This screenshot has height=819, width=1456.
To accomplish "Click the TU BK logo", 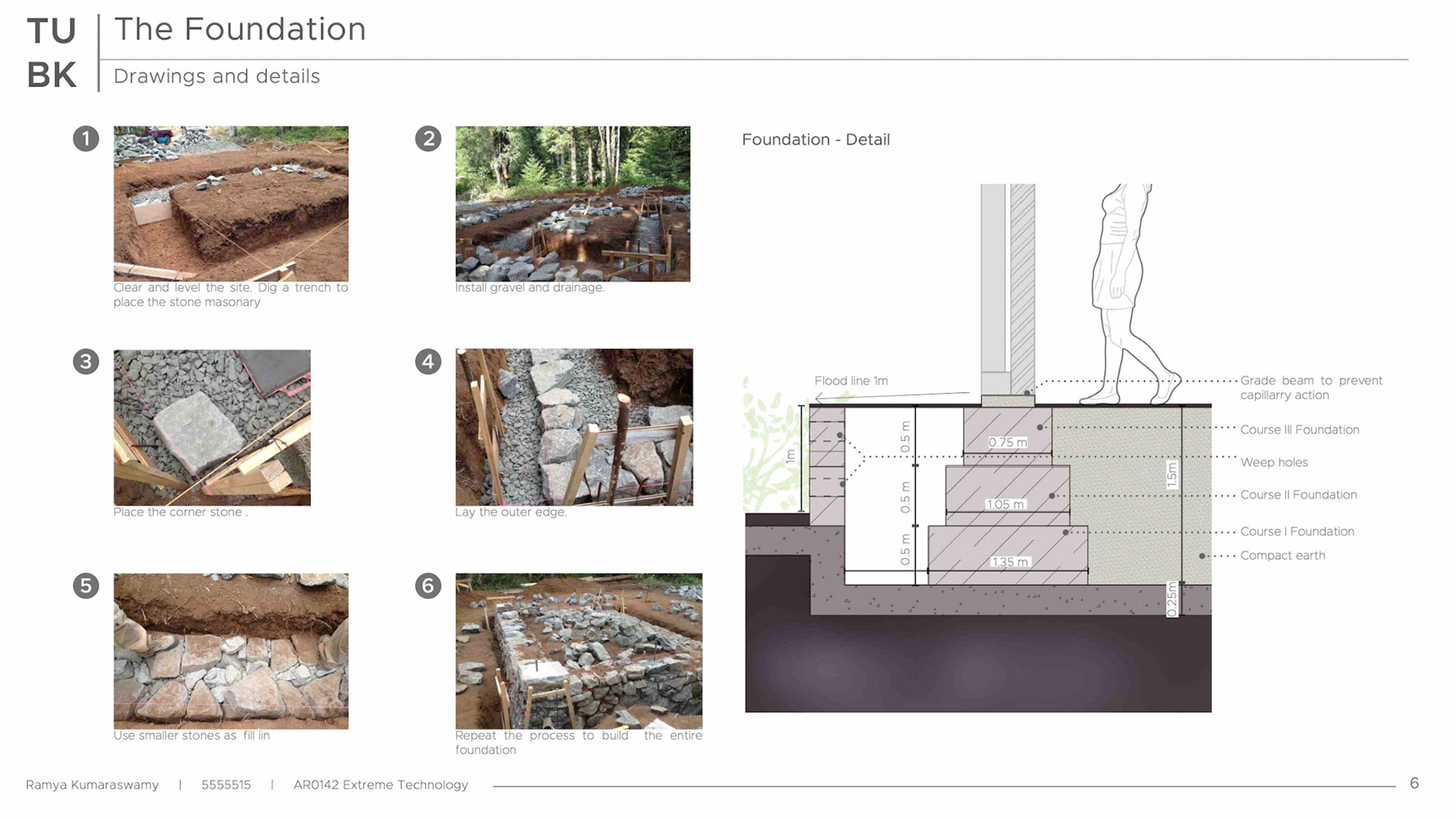I will (x=52, y=53).
